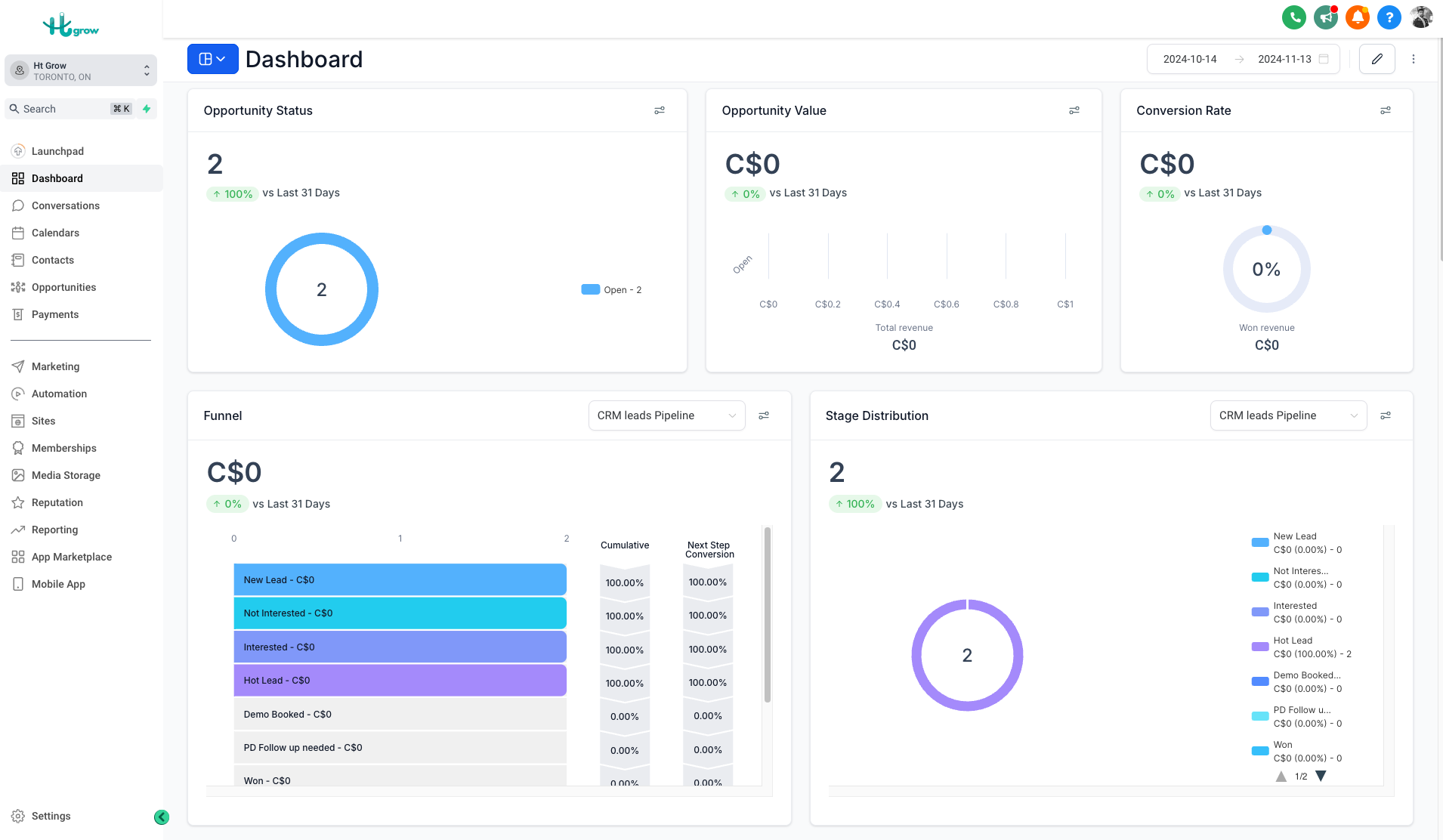
Task: Click the lightning bolt quick actions icon
Action: coord(147,109)
